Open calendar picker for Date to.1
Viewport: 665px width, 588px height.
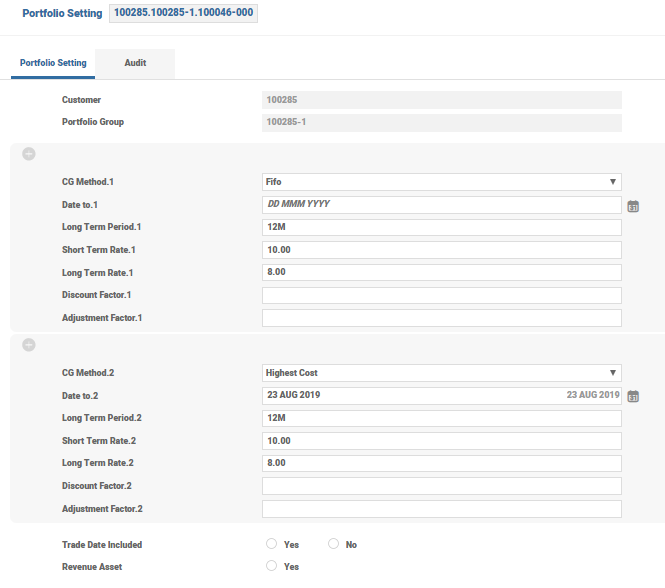click(633, 206)
